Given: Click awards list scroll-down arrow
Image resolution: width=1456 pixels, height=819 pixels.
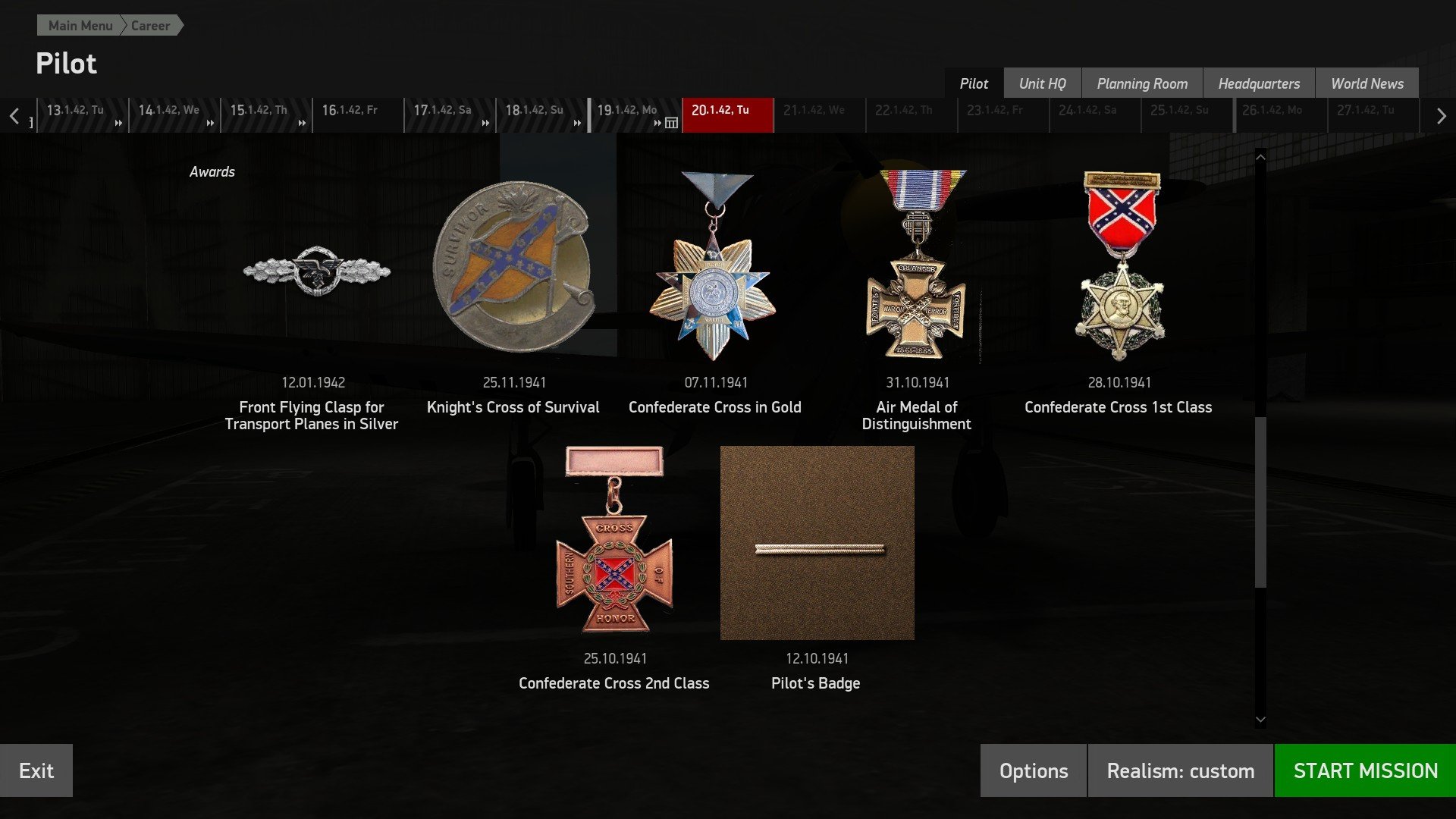Looking at the screenshot, I should click(1260, 720).
